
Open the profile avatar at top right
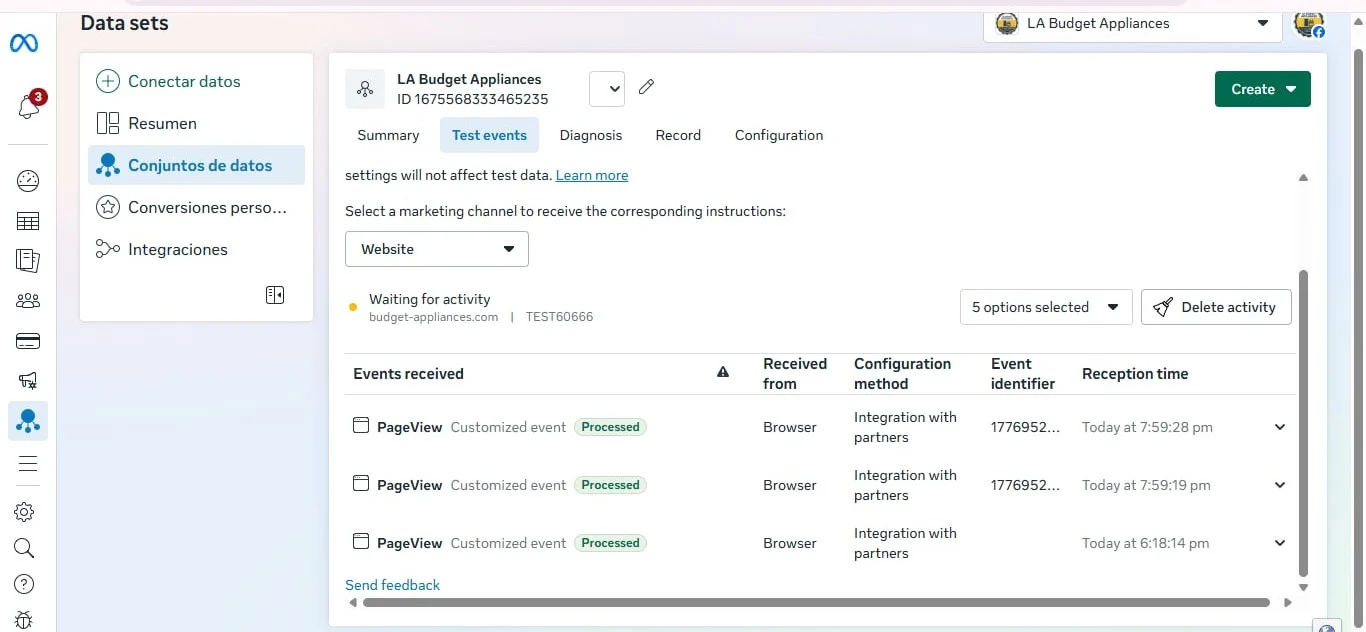tap(1308, 24)
